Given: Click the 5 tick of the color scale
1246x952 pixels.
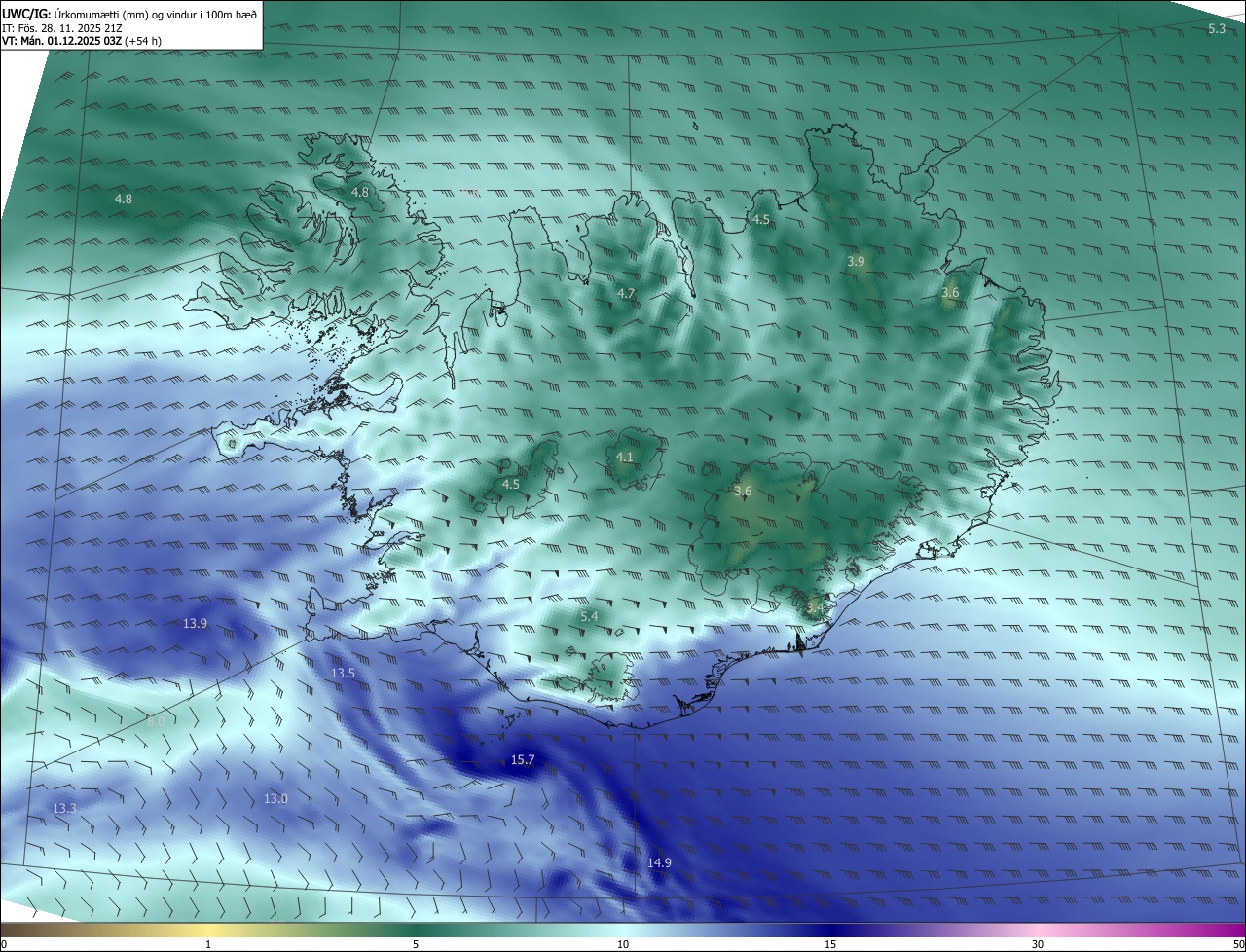Looking at the screenshot, I should 416,944.
